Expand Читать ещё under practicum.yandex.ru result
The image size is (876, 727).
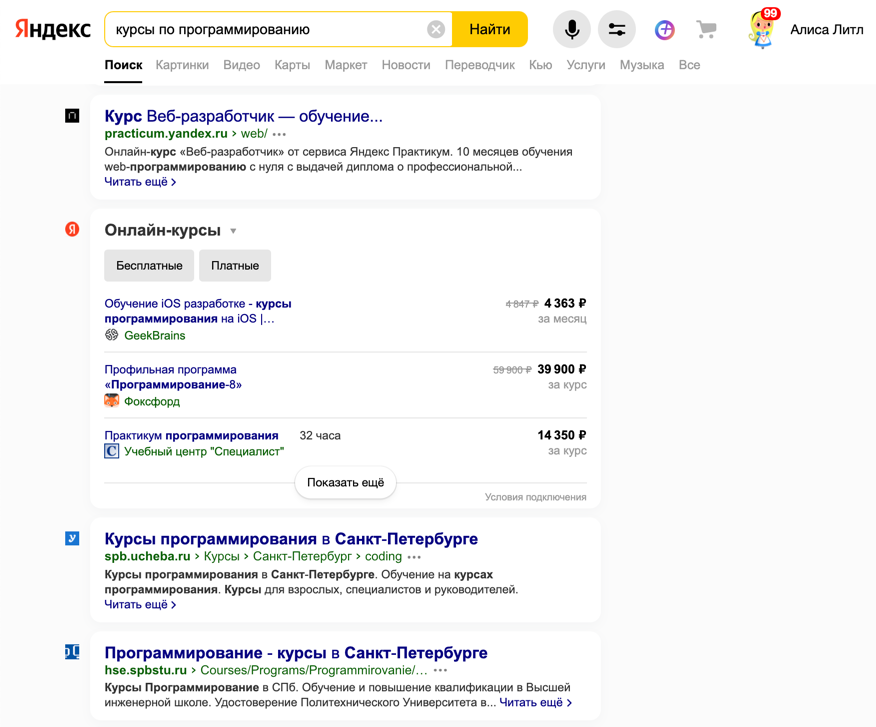pos(140,182)
